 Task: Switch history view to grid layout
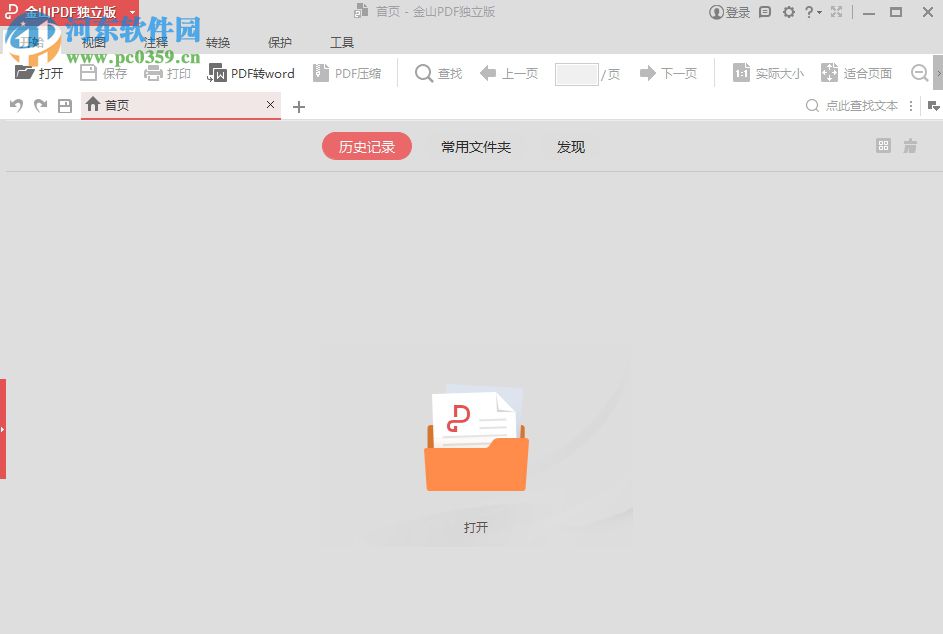(882, 146)
